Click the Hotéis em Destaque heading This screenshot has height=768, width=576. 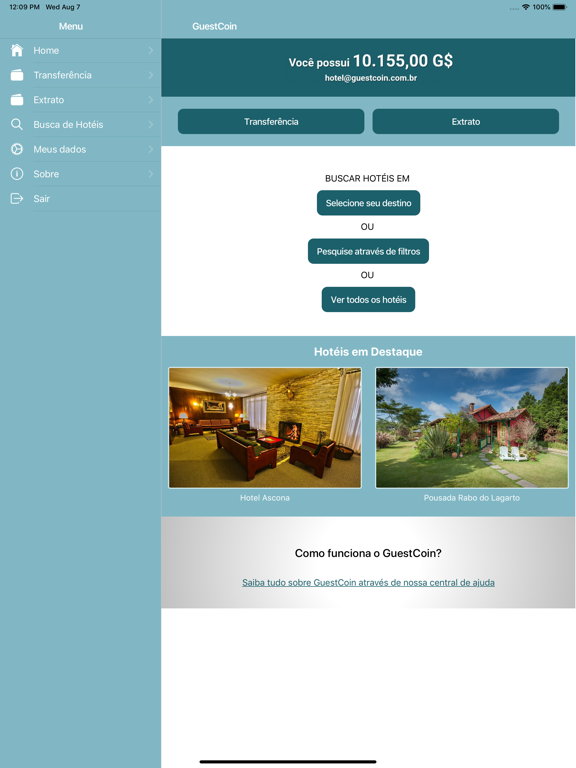pos(368,352)
